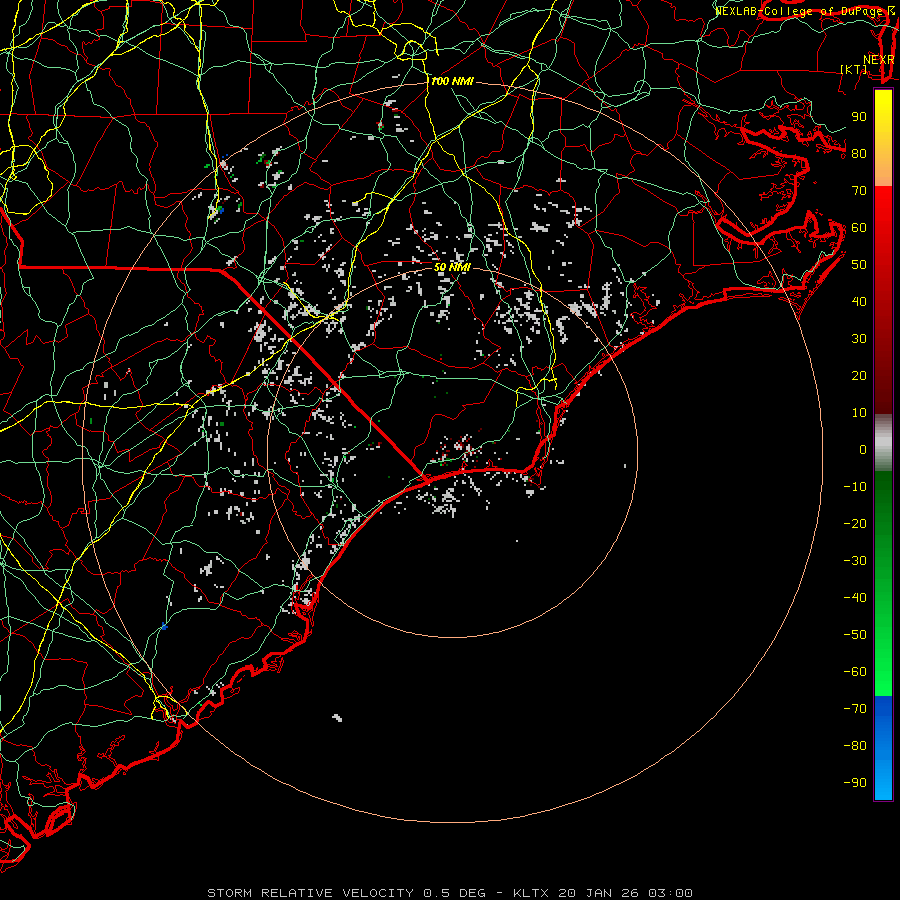The height and width of the screenshot is (900, 900).
Task: Select the NEXLAB-College of DuPage header text
Action: coord(799,11)
